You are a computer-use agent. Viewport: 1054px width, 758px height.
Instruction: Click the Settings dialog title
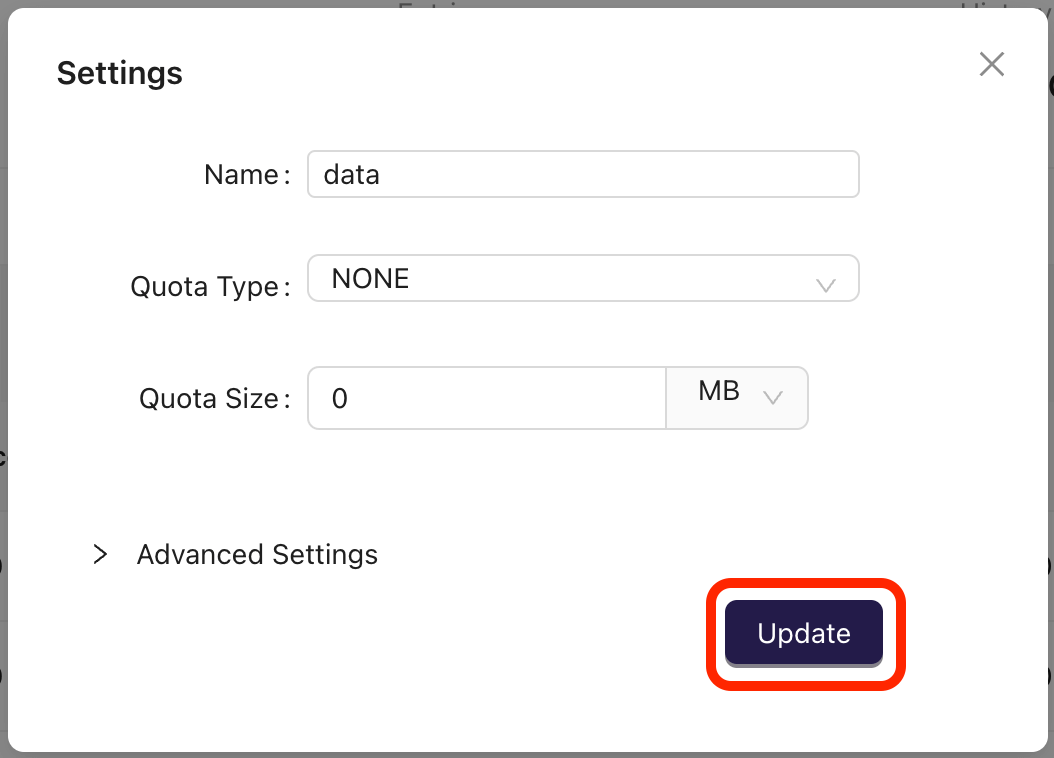click(119, 72)
